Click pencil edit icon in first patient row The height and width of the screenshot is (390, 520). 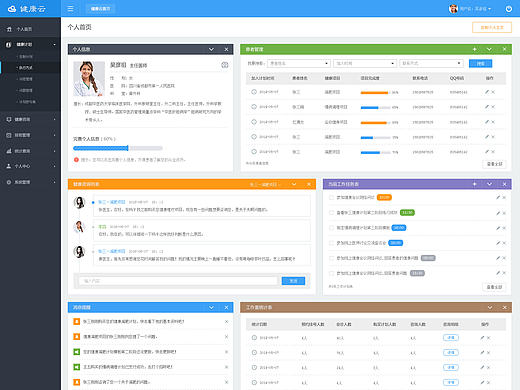click(487, 92)
